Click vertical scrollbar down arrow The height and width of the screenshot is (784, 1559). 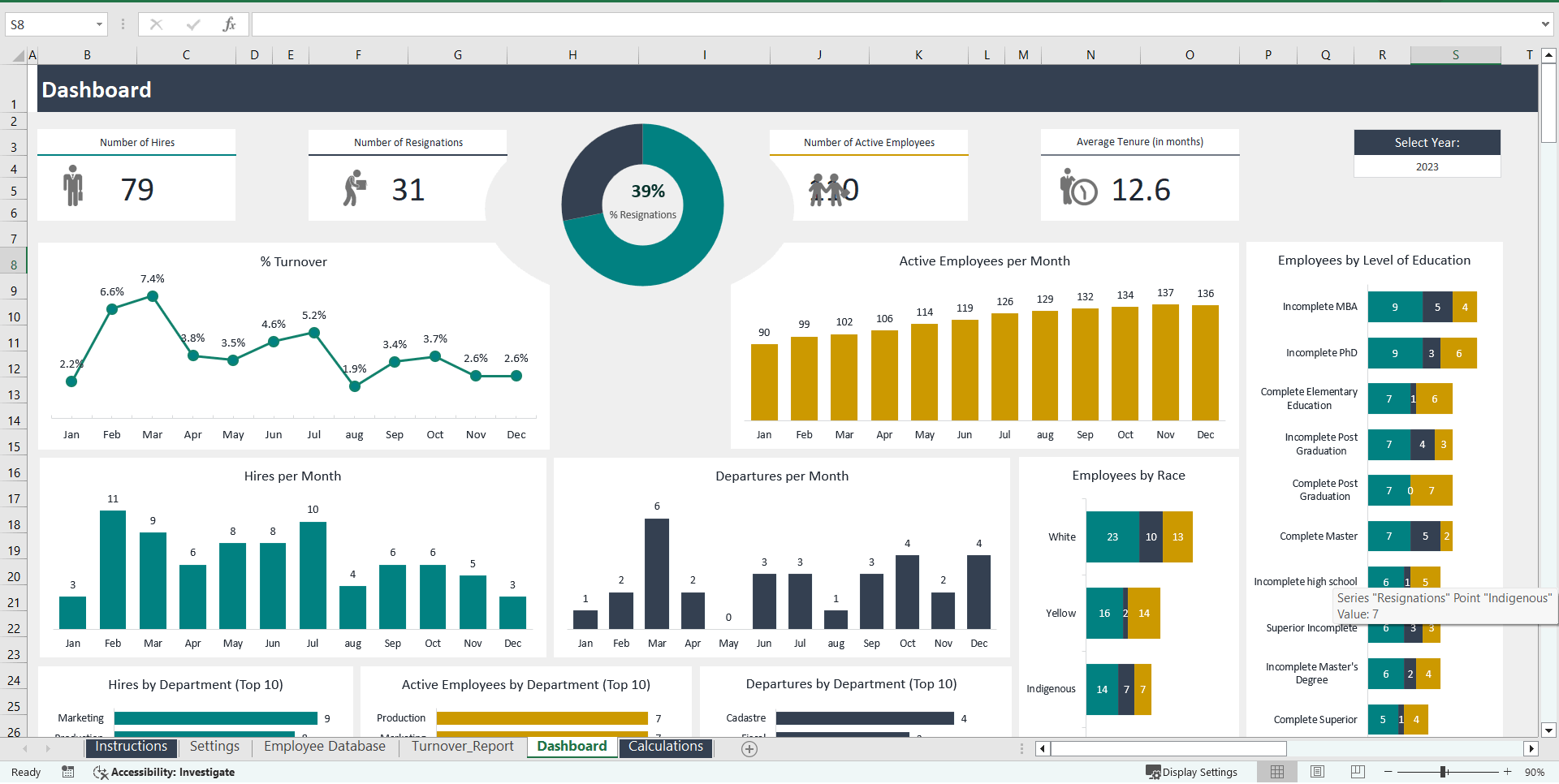coord(1548,730)
